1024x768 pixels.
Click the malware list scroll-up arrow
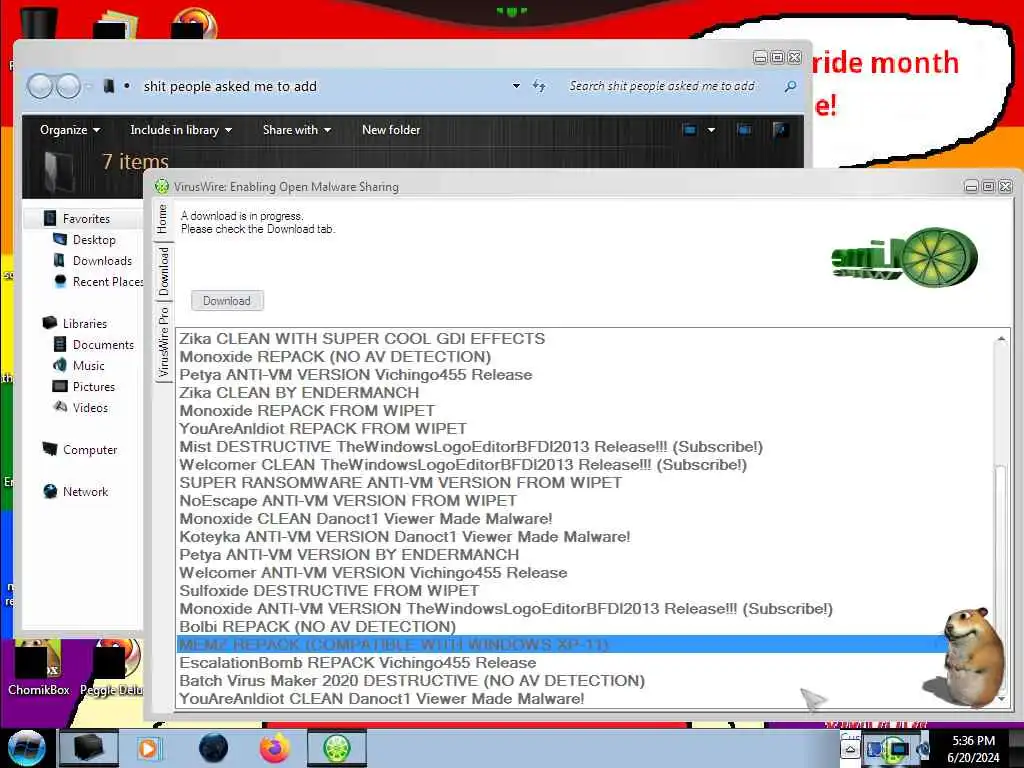click(1001, 338)
